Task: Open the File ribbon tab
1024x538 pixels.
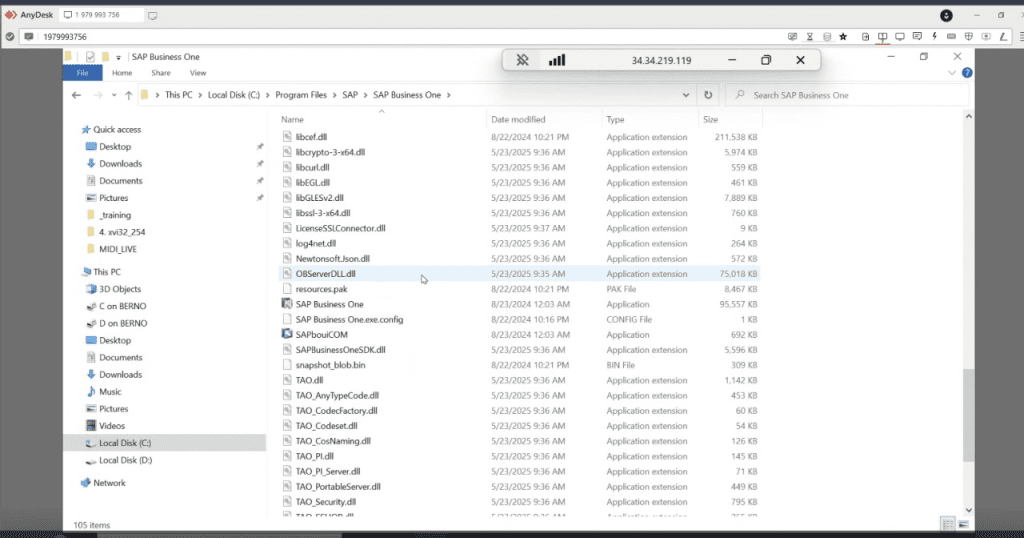Action: click(82, 72)
